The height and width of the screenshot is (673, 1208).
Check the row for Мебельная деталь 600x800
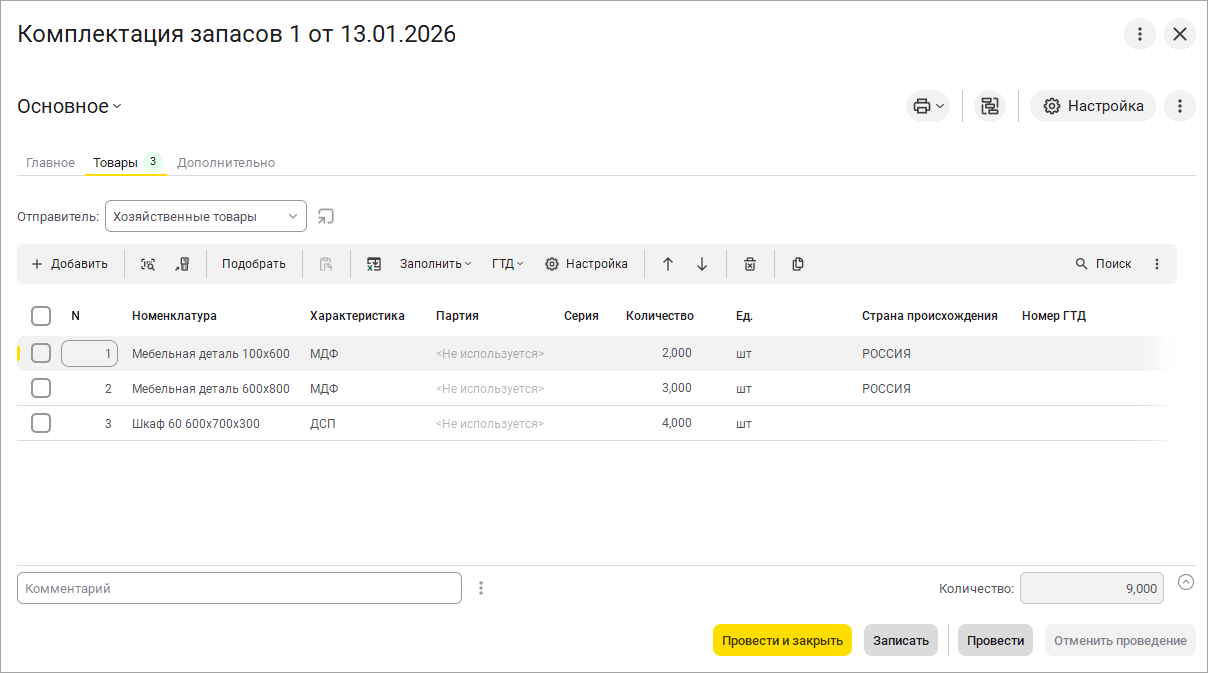point(41,388)
